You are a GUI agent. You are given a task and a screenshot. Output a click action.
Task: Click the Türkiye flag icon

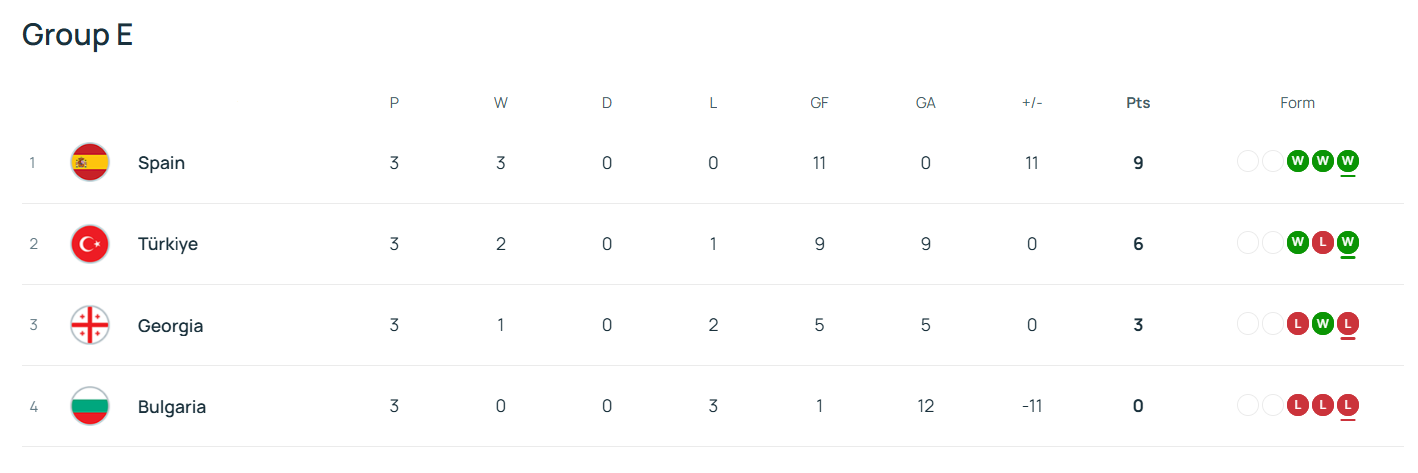click(90, 244)
